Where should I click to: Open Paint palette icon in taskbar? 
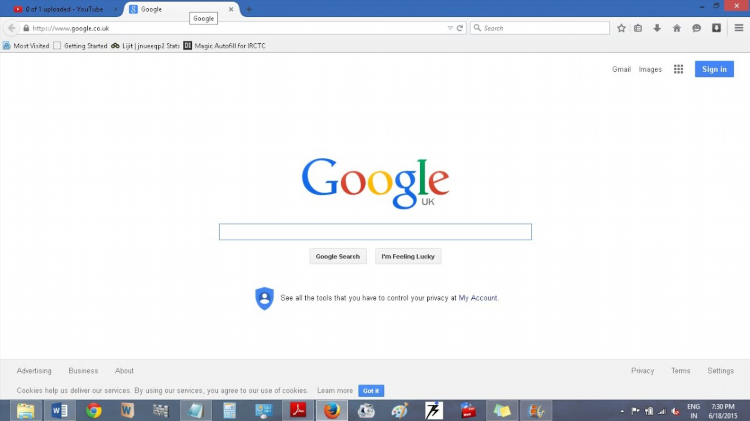pos(400,410)
